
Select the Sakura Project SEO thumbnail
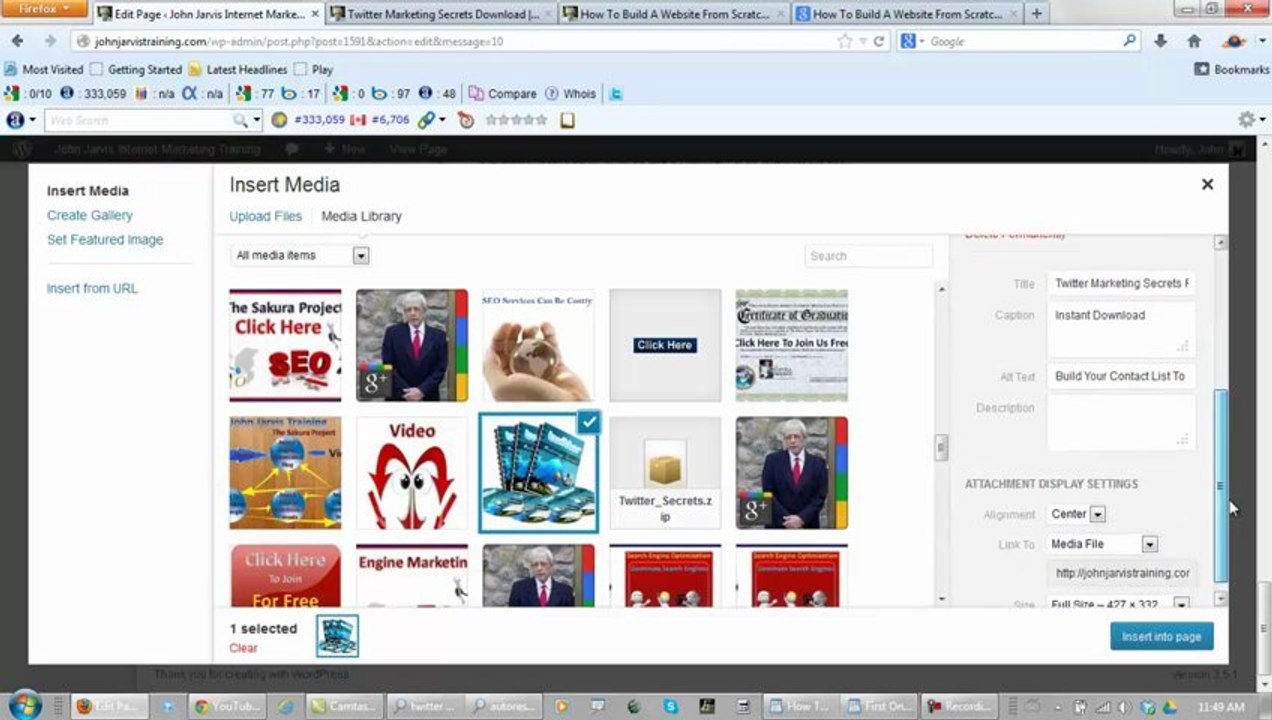(285, 345)
